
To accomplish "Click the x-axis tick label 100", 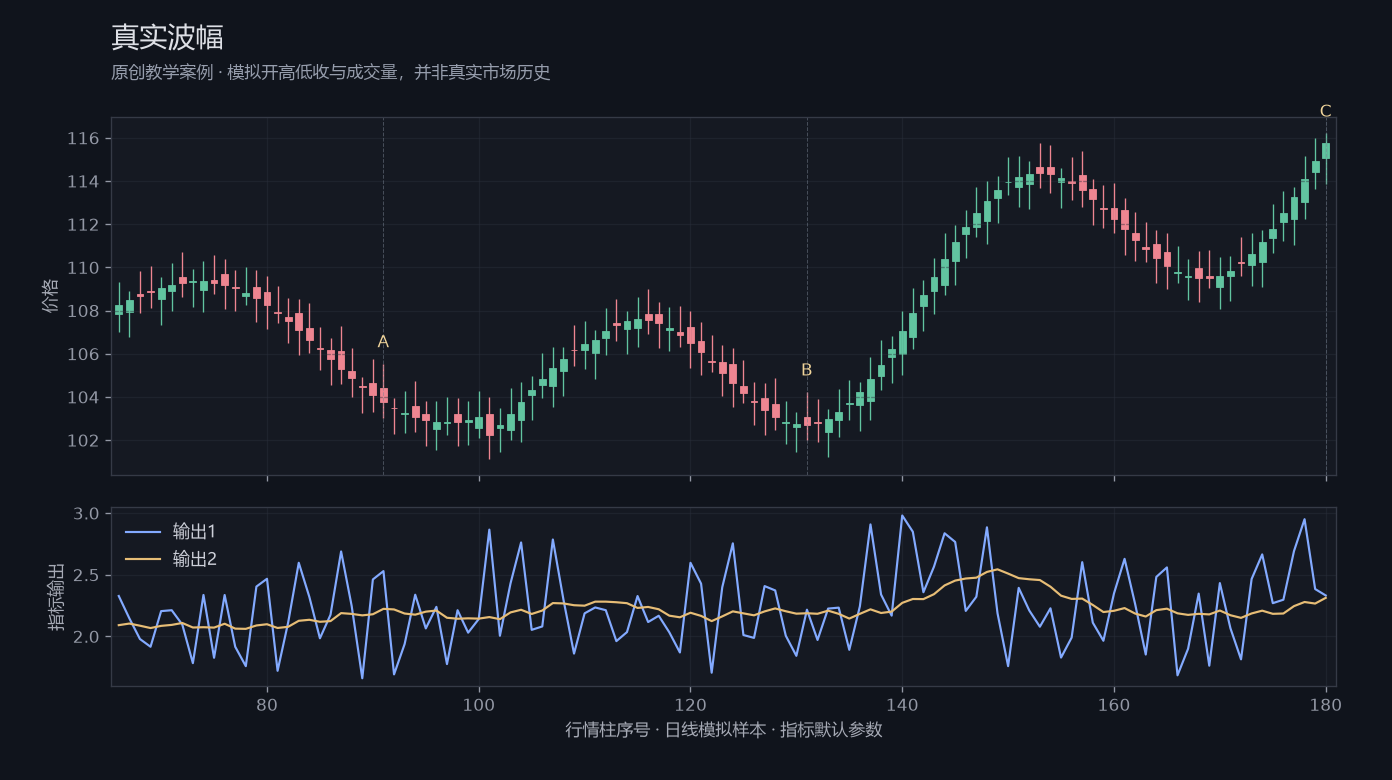I will tap(479, 705).
